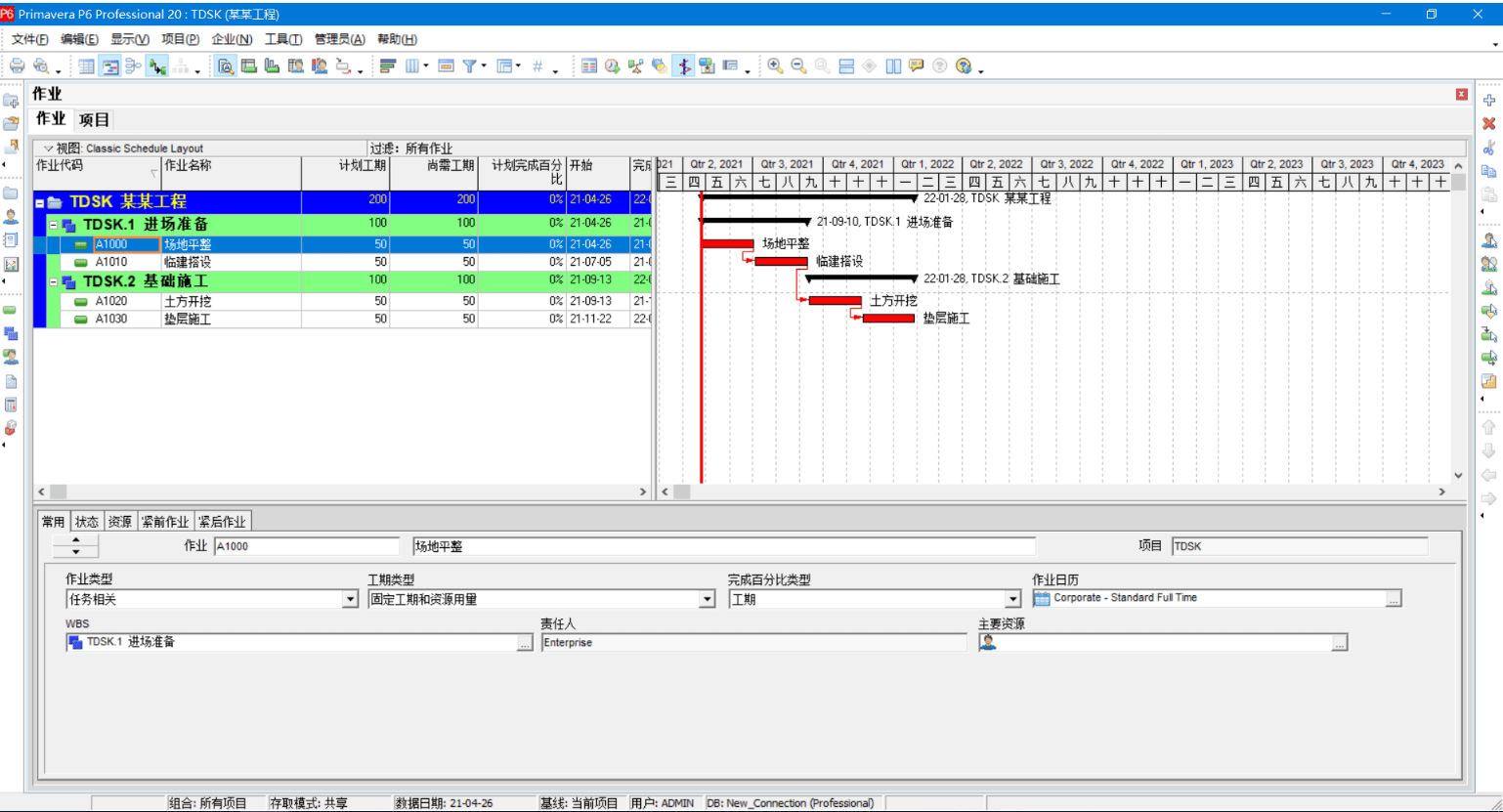
Task: Click the Zoom In magnifier
Action: click(x=775, y=66)
